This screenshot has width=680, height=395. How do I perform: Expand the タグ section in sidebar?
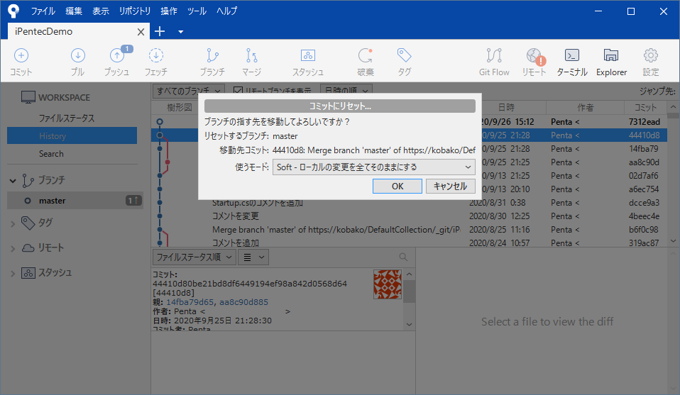point(13,224)
